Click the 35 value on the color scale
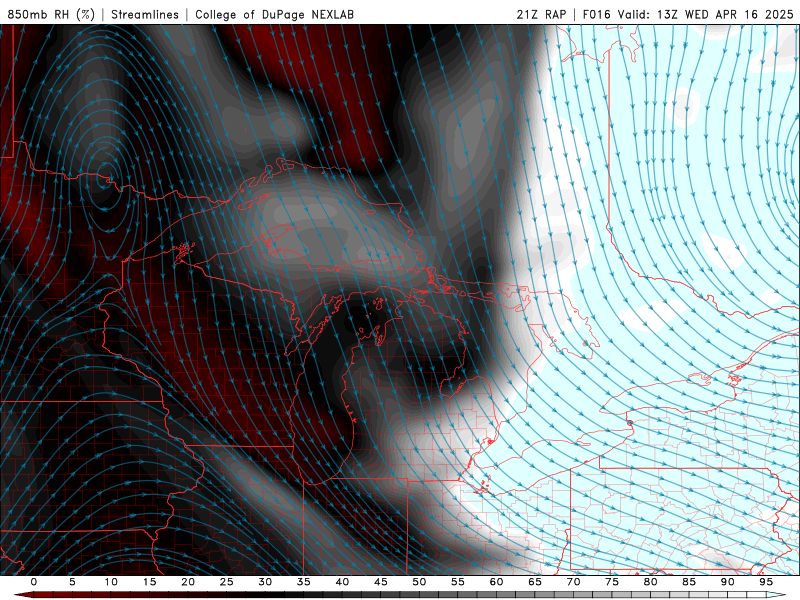 (304, 582)
